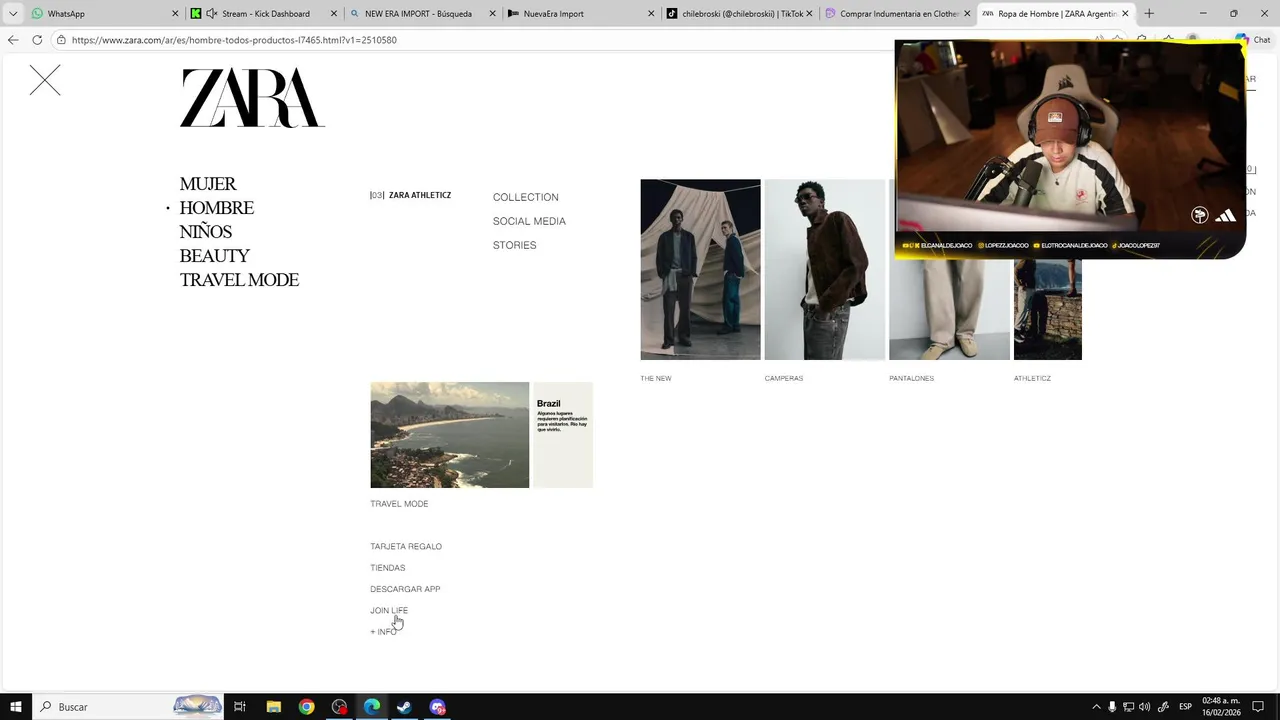Reload the page with the refresh icon
This screenshot has height=720, width=1280.
pyautogui.click(x=37, y=40)
